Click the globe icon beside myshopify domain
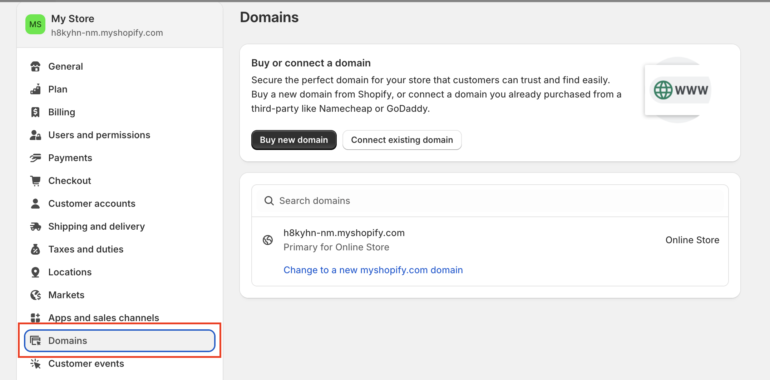Viewport: 770px width, 380px height. 268,240
